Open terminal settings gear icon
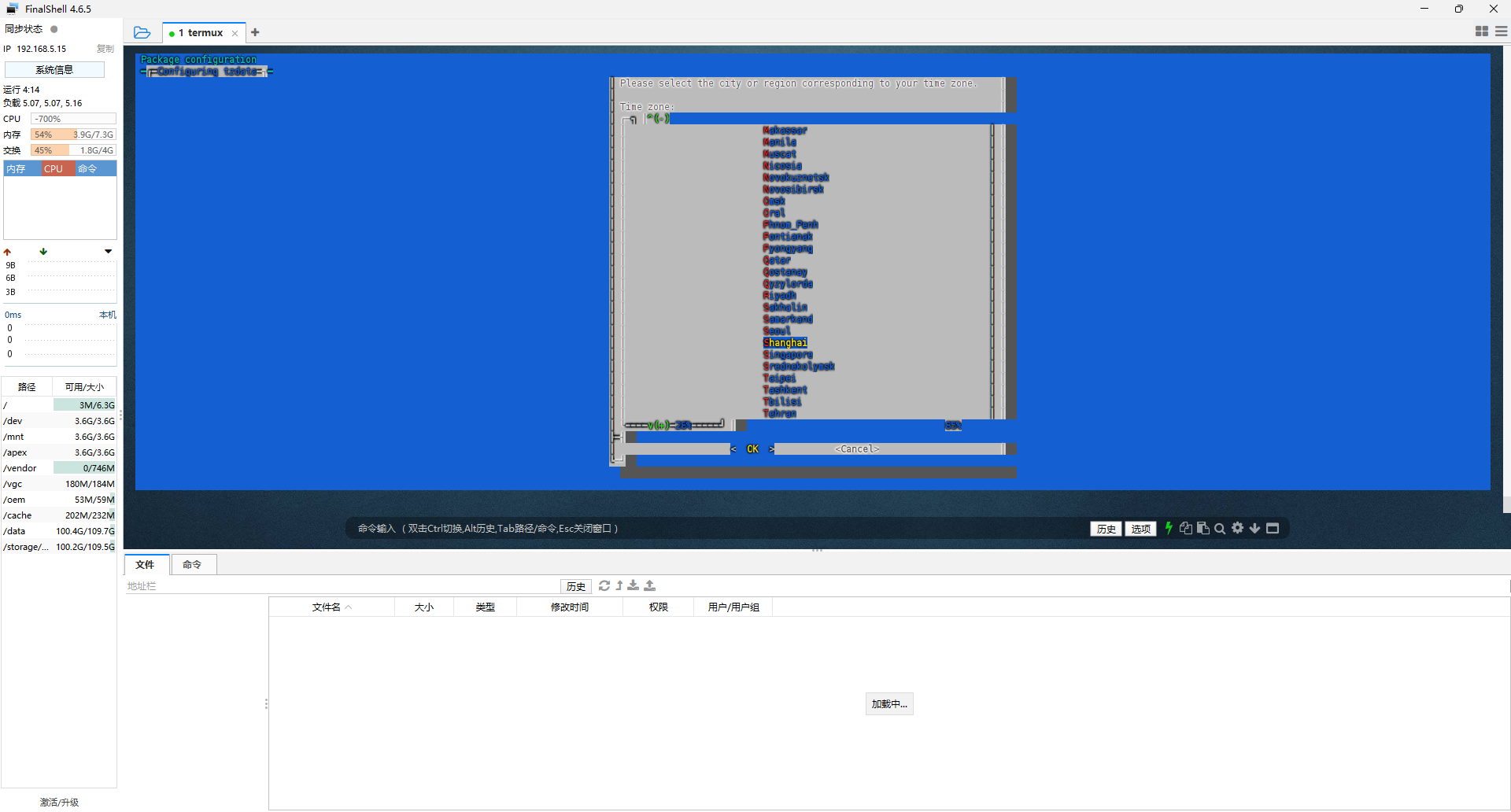1511x812 pixels. click(1238, 528)
